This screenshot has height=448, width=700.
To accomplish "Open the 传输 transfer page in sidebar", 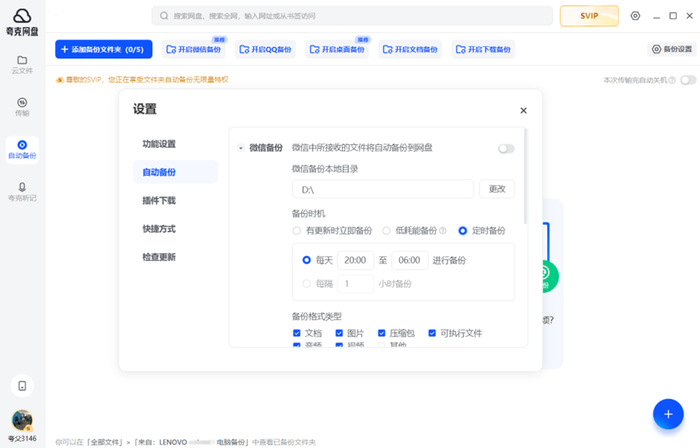I will tap(22, 107).
